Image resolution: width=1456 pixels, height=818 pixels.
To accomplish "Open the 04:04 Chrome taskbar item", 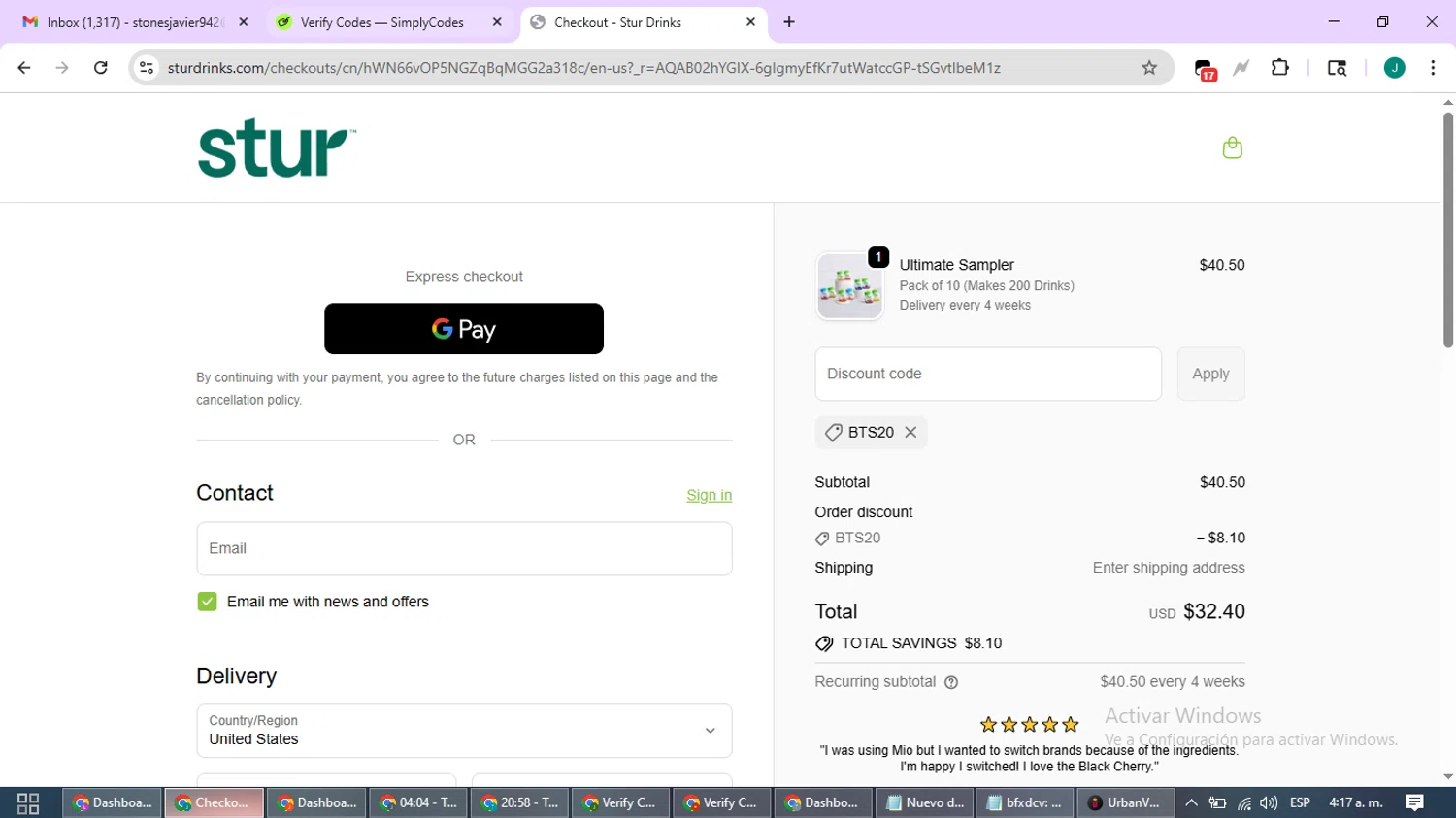I will point(418,803).
